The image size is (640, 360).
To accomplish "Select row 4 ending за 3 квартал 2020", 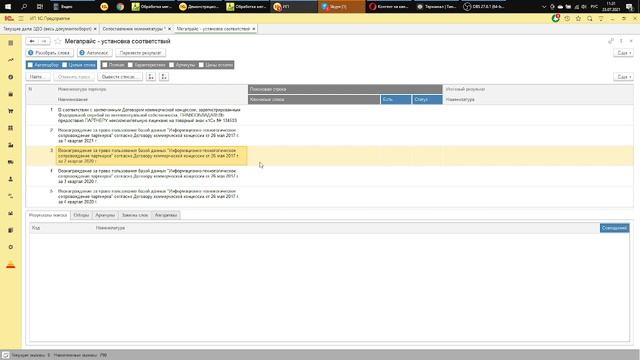I will (330, 176).
